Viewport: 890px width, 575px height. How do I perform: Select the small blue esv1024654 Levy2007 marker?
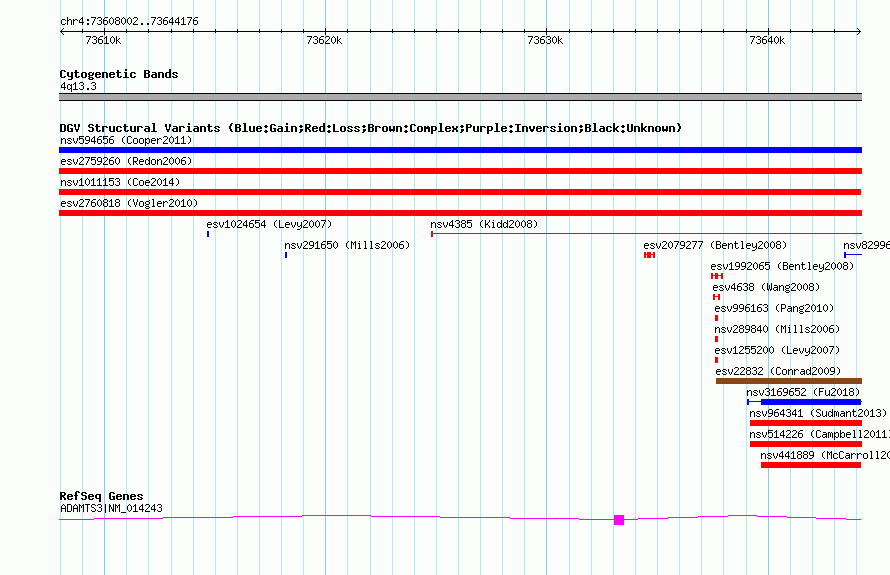click(208, 234)
